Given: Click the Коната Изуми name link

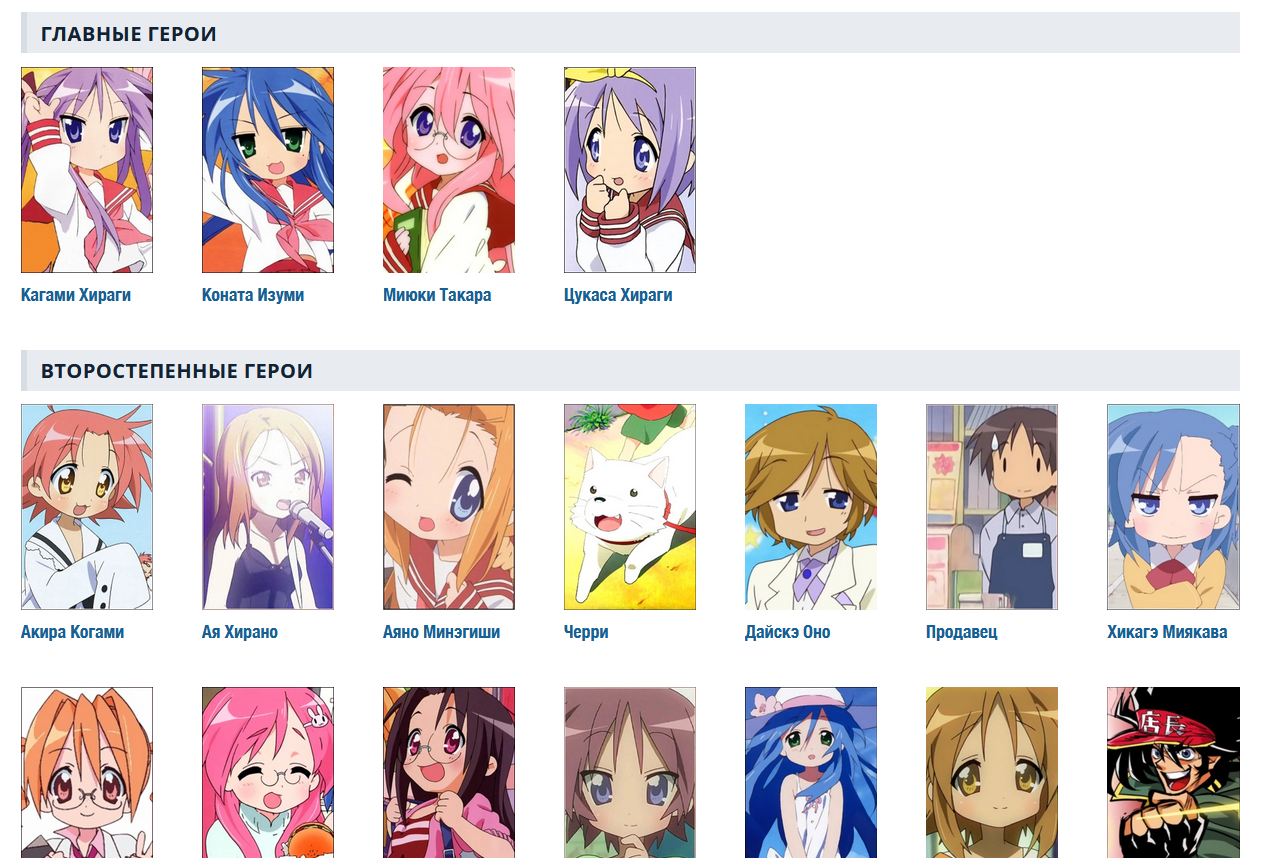Looking at the screenshot, I should [x=253, y=295].
